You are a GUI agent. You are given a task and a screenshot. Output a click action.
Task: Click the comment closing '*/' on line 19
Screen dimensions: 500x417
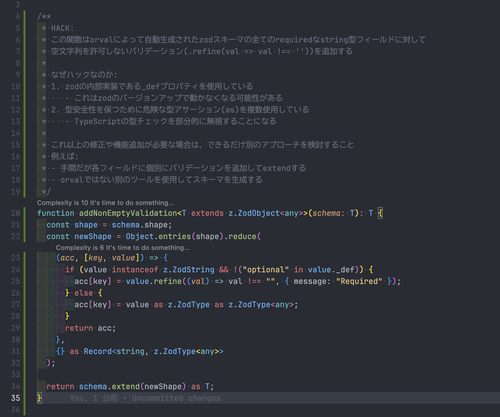coord(46,192)
